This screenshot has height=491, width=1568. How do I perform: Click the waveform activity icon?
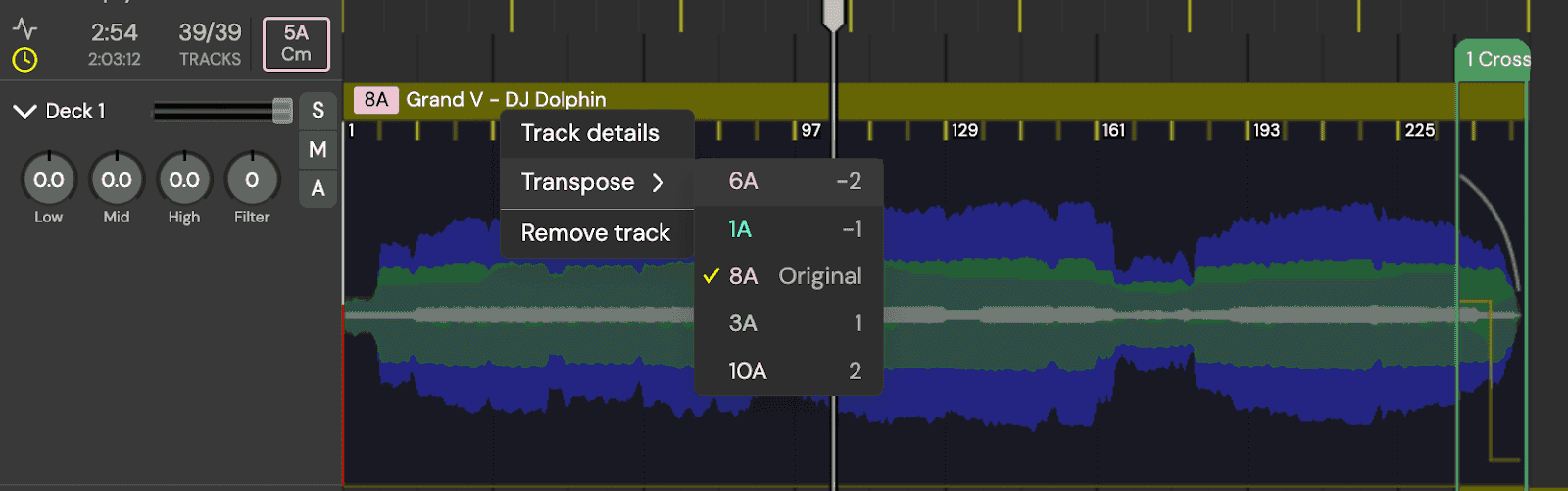pyautogui.click(x=24, y=29)
